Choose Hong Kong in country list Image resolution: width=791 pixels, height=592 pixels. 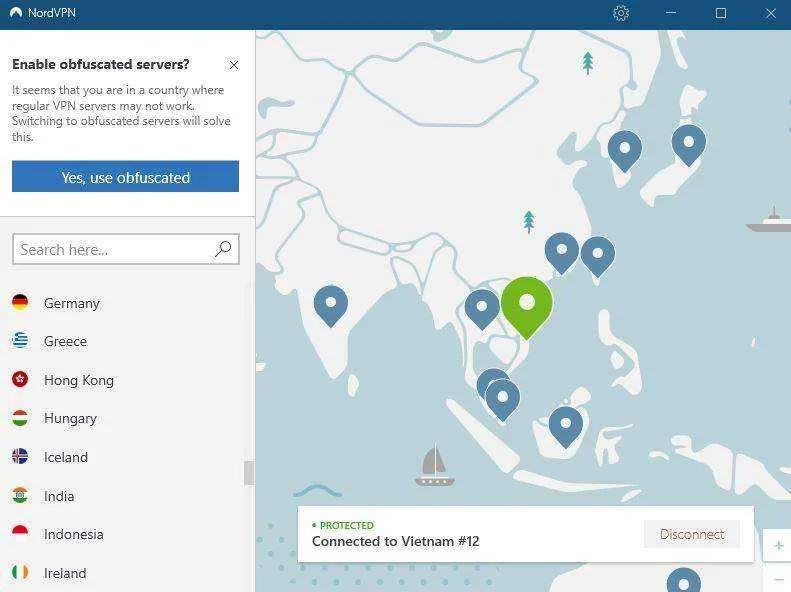click(79, 380)
